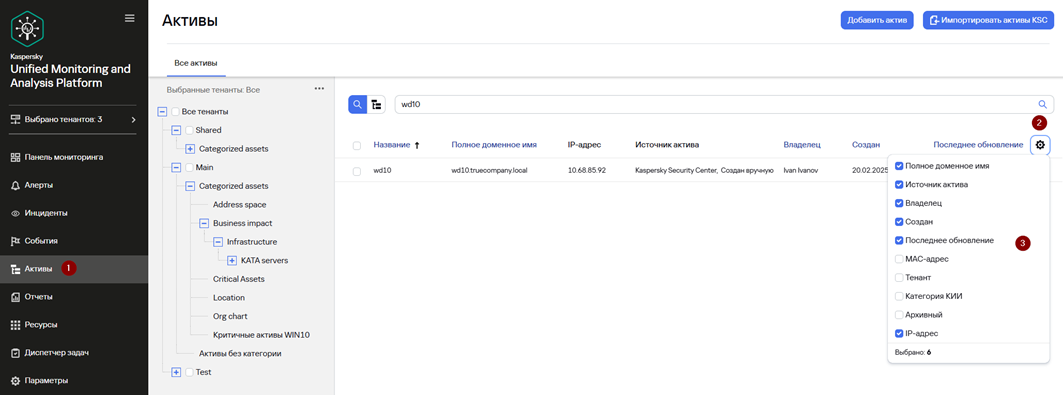The image size is (1063, 395).
Task: Enable the МАС-адрес column option
Action: tap(899, 259)
